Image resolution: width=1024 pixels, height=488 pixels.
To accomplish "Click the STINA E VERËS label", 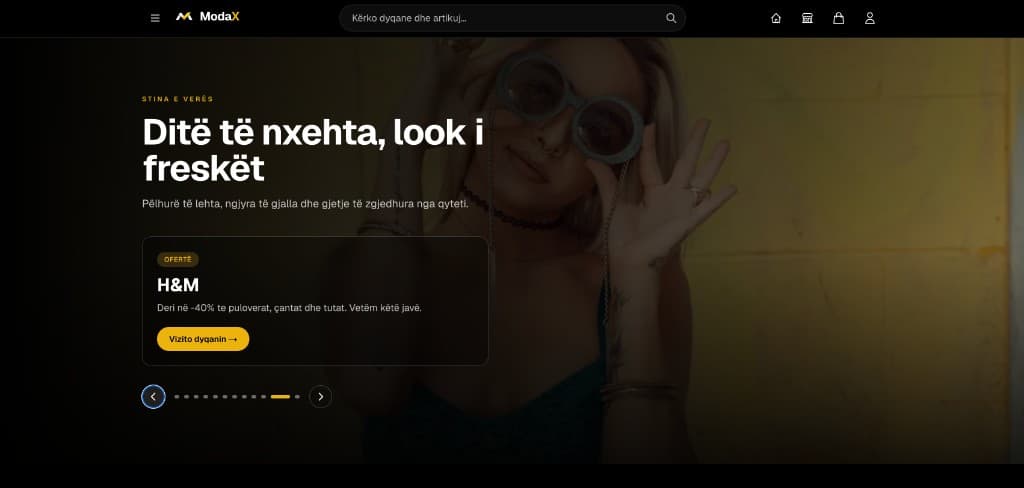I will [178, 99].
